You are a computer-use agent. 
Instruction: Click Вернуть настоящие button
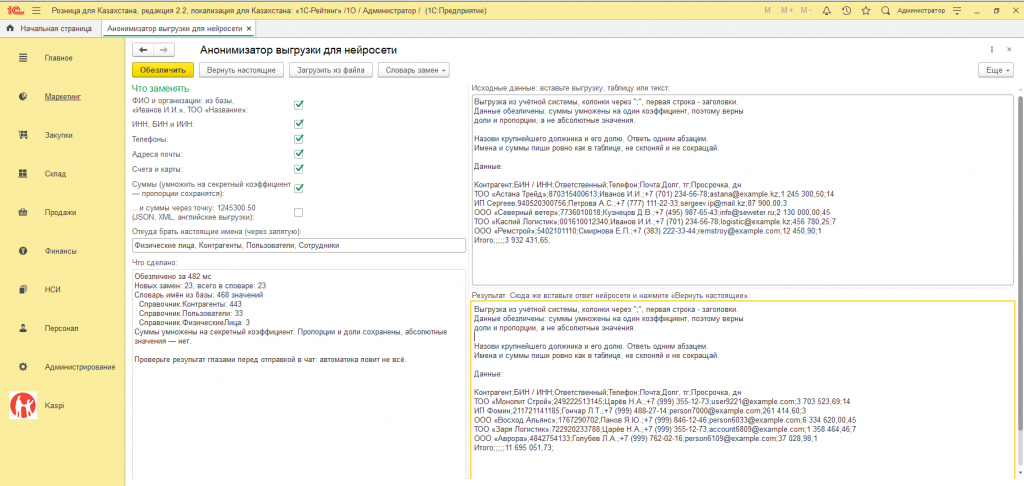[x=241, y=70]
